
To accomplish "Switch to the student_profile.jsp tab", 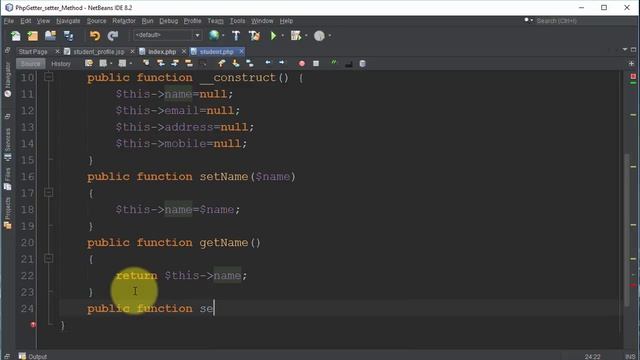I will pyautogui.click(x=99, y=52).
